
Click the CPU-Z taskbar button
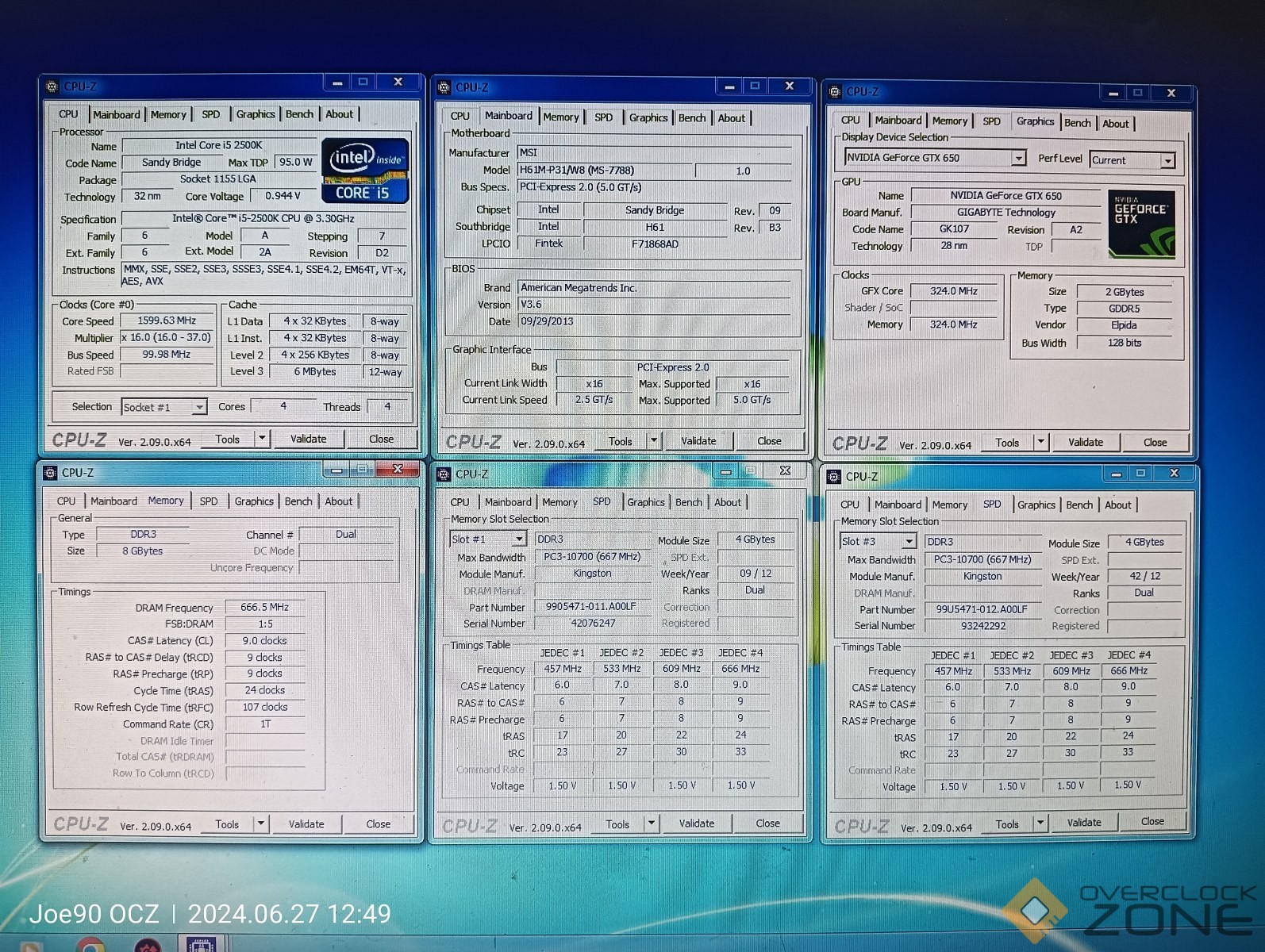(202, 944)
